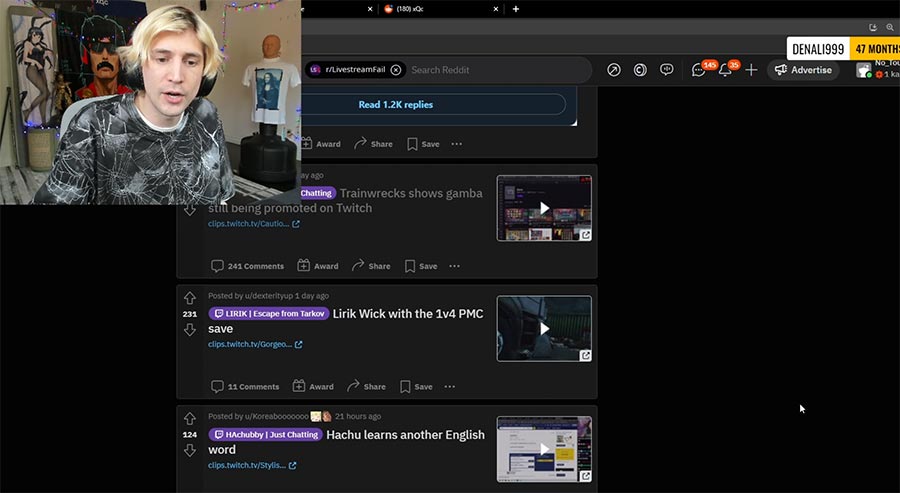This screenshot has height=493, width=900.
Task: Open chat icon with 145 badge
Action: (699, 70)
